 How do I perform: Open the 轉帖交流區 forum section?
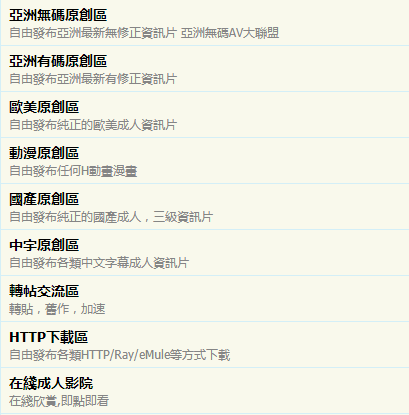click(x=44, y=291)
